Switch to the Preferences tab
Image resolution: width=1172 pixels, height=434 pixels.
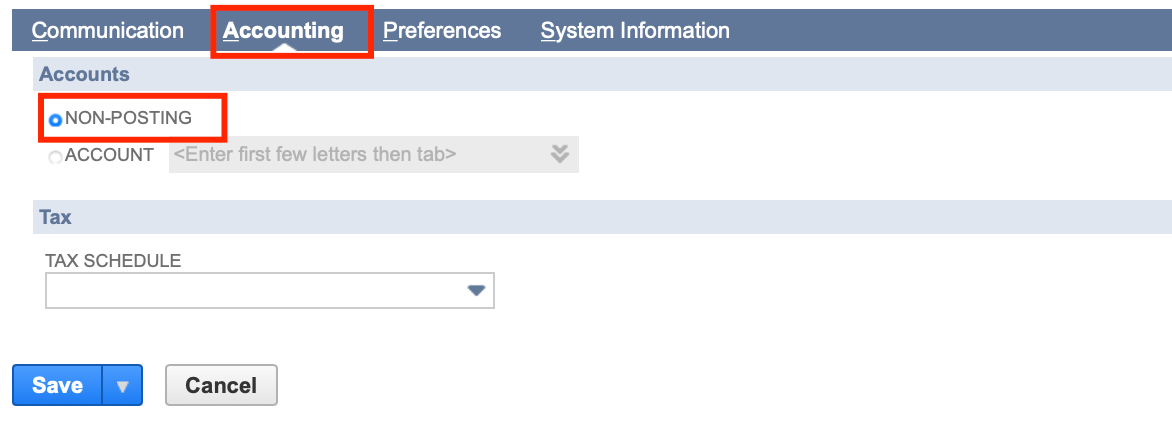442,31
